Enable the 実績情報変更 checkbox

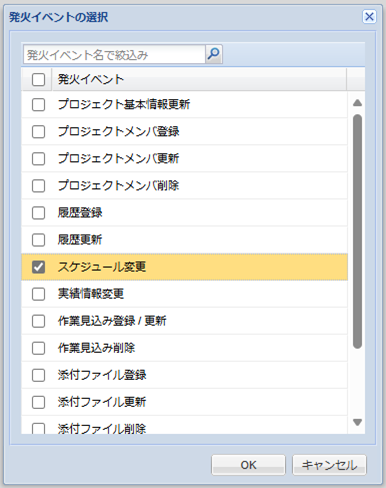(x=38, y=294)
